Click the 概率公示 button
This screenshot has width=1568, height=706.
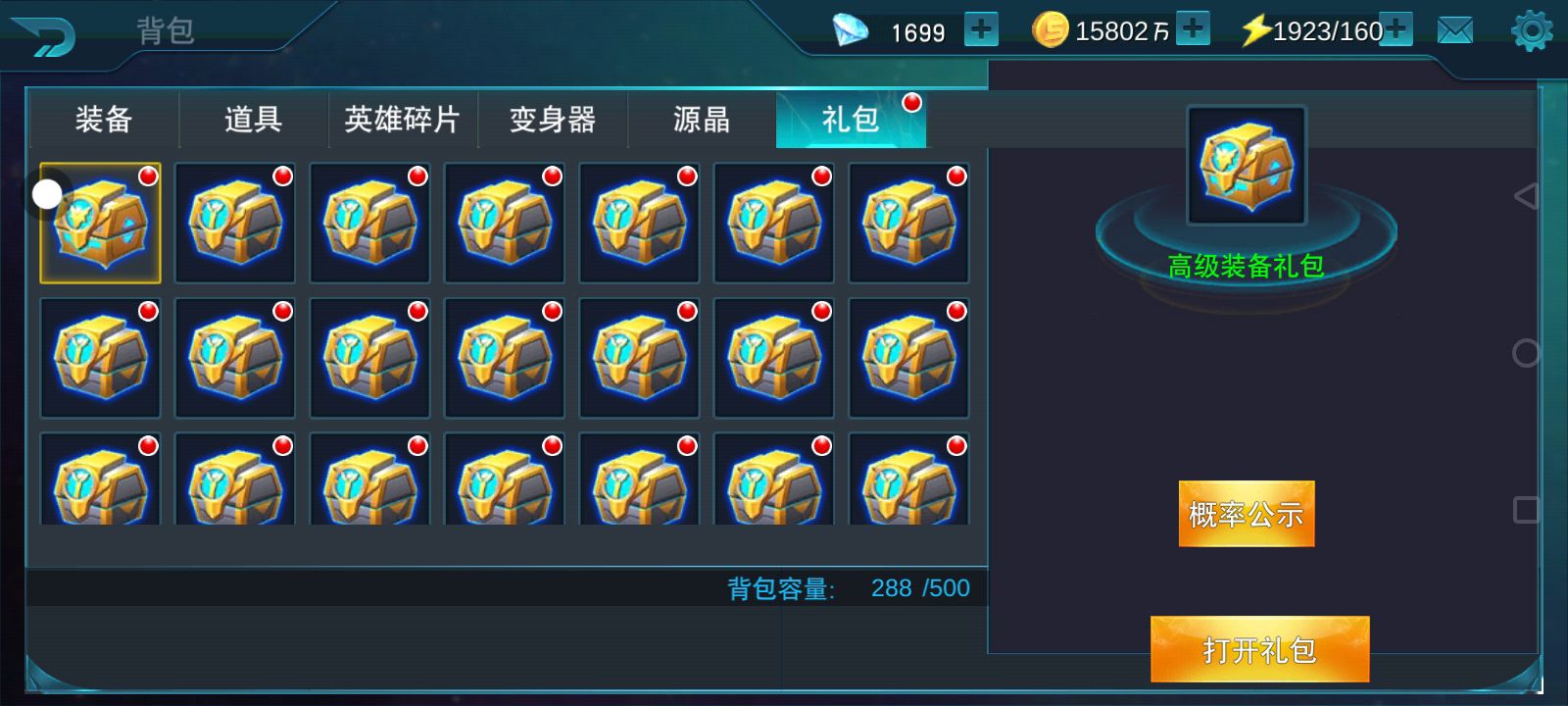[x=1247, y=514]
